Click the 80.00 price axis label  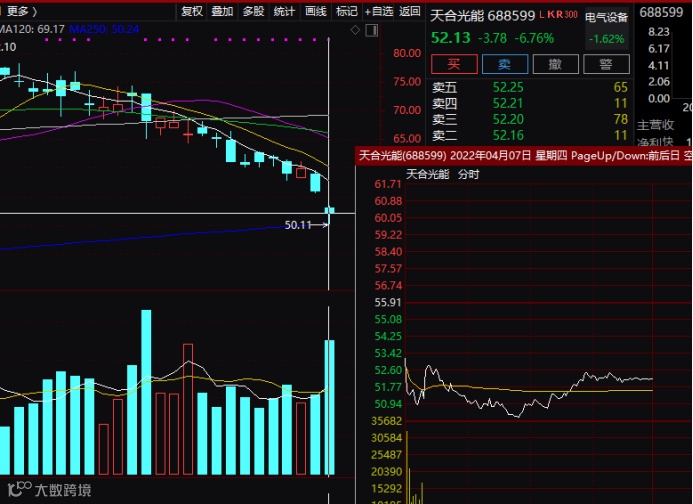click(x=407, y=53)
